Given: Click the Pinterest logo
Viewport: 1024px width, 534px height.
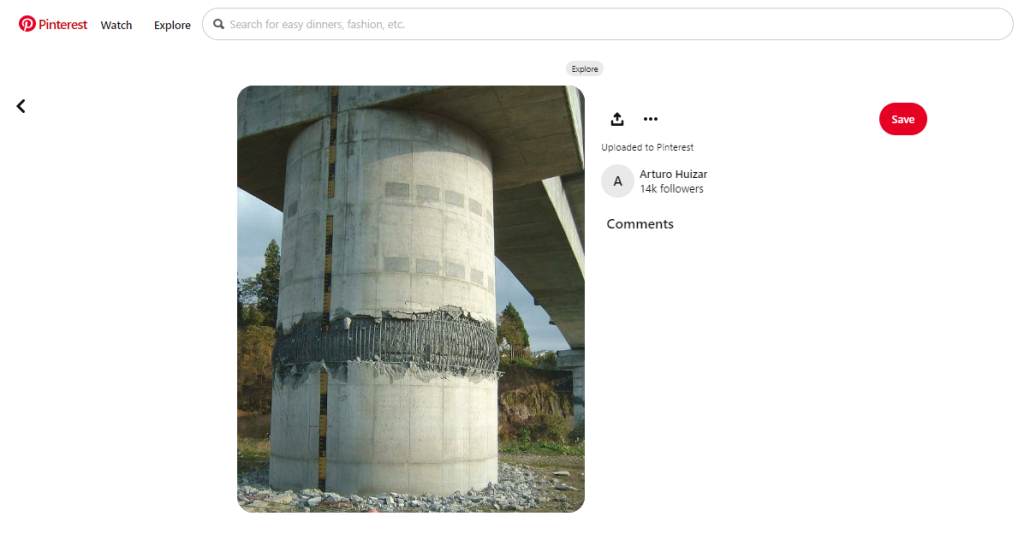Looking at the screenshot, I should (x=53, y=24).
